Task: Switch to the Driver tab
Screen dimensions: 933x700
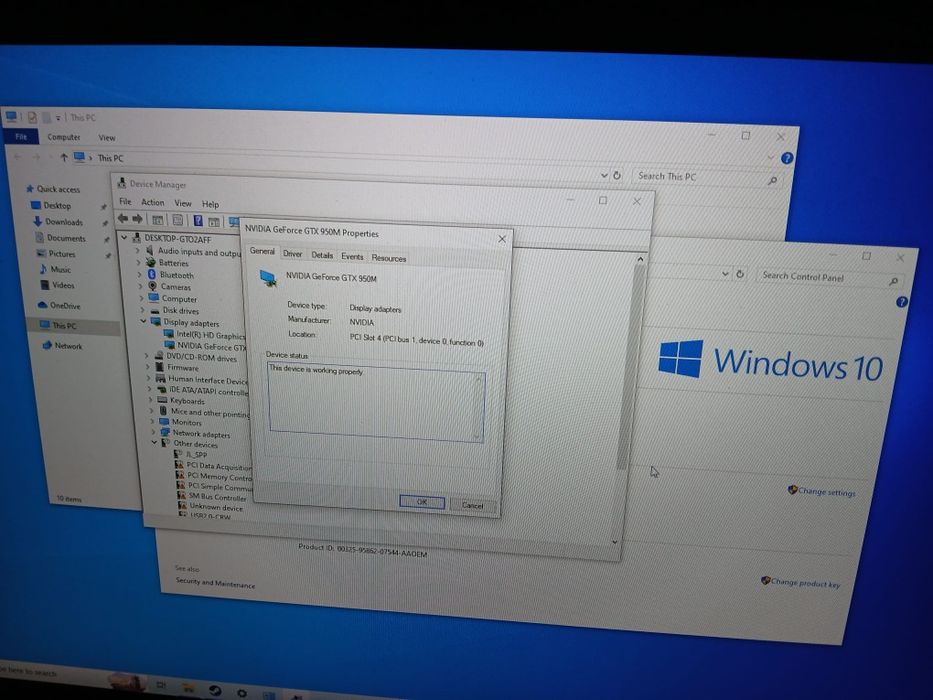Action: pos(292,254)
